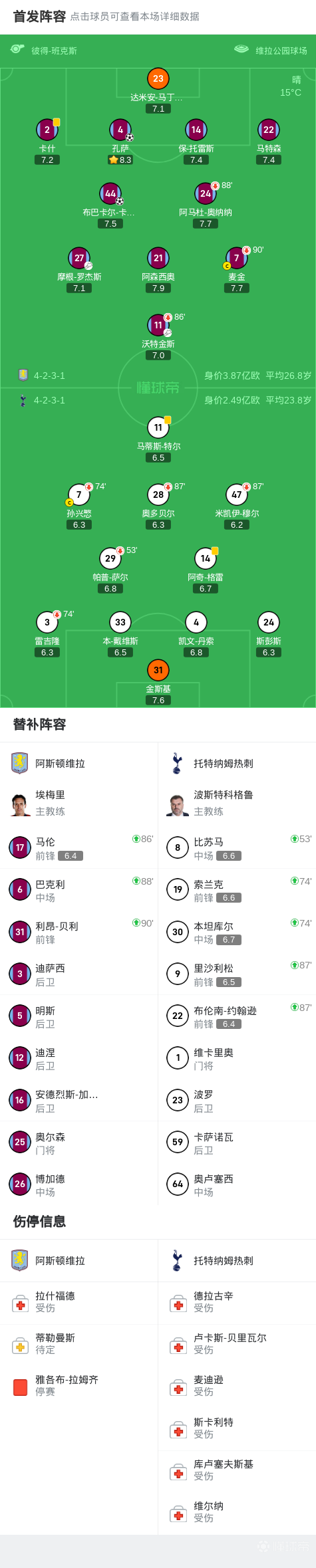
Task: Open substitute 马伦 forward entry
Action: (79, 847)
